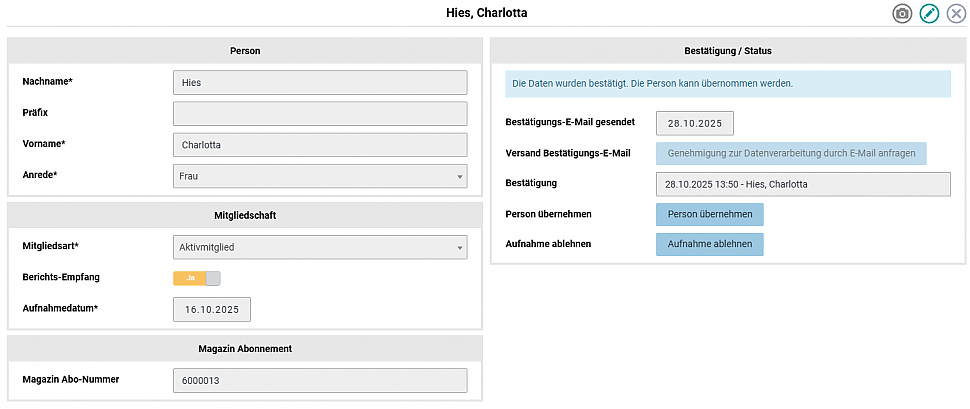This screenshot has width=970, height=409.
Task: Click into the Nachname field
Action: pyautogui.click(x=320, y=82)
